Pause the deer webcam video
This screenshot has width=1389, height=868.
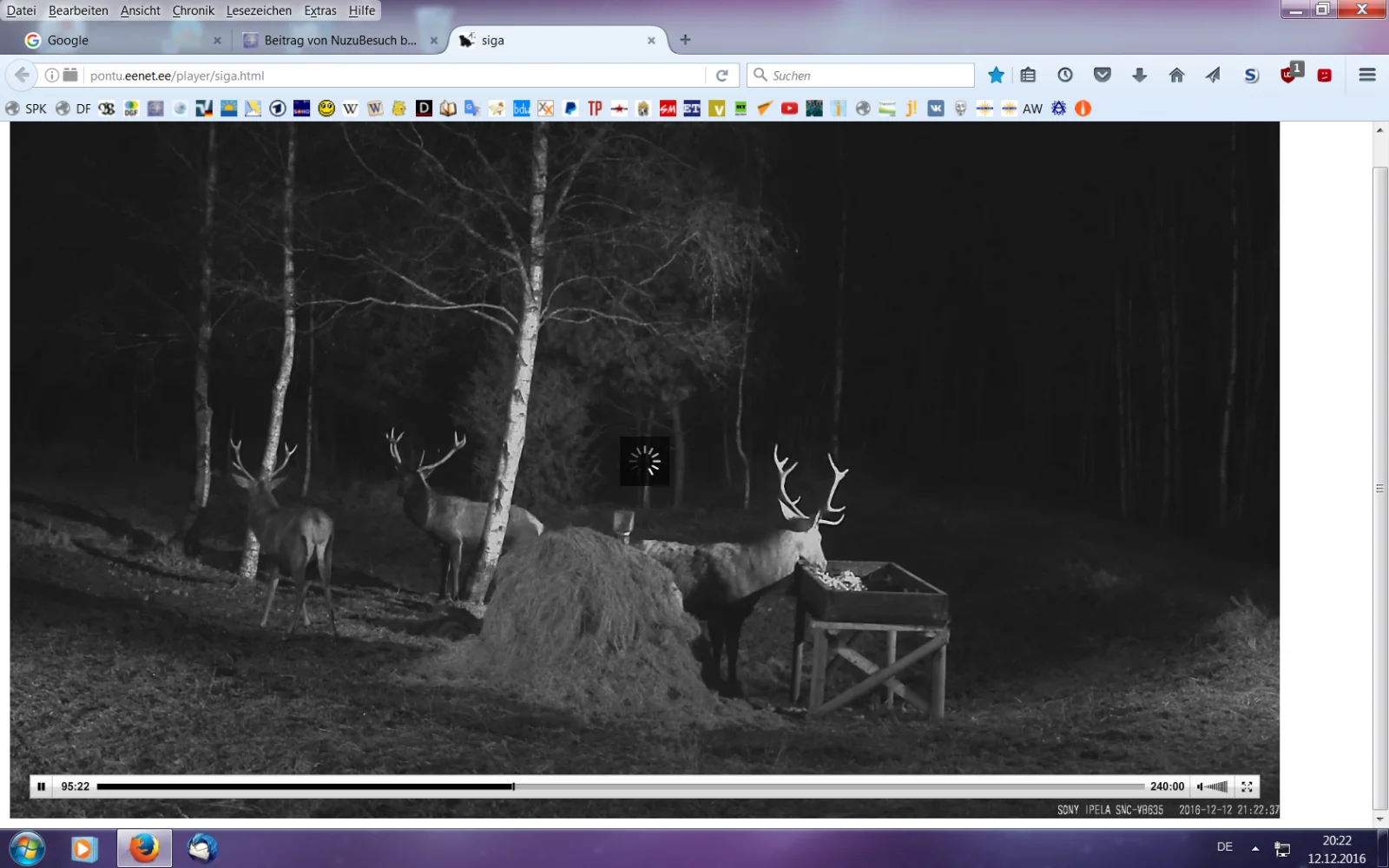(x=41, y=786)
